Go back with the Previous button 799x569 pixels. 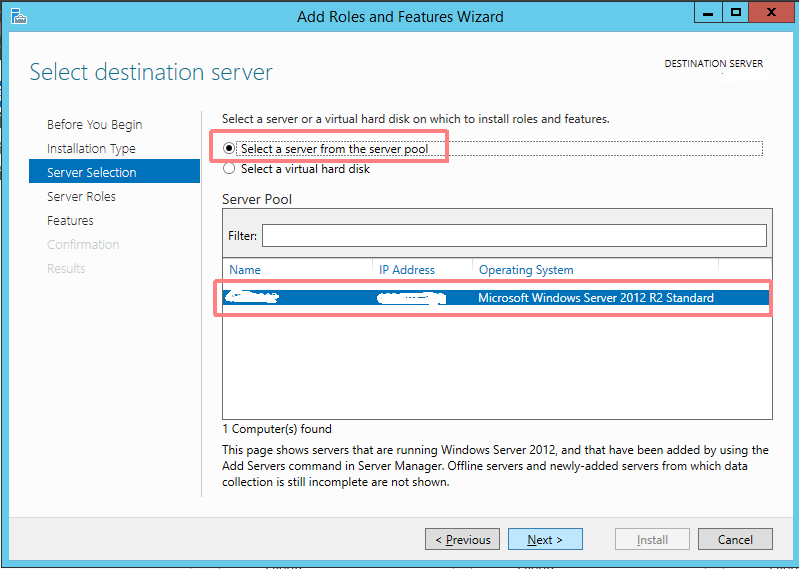tap(462, 539)
